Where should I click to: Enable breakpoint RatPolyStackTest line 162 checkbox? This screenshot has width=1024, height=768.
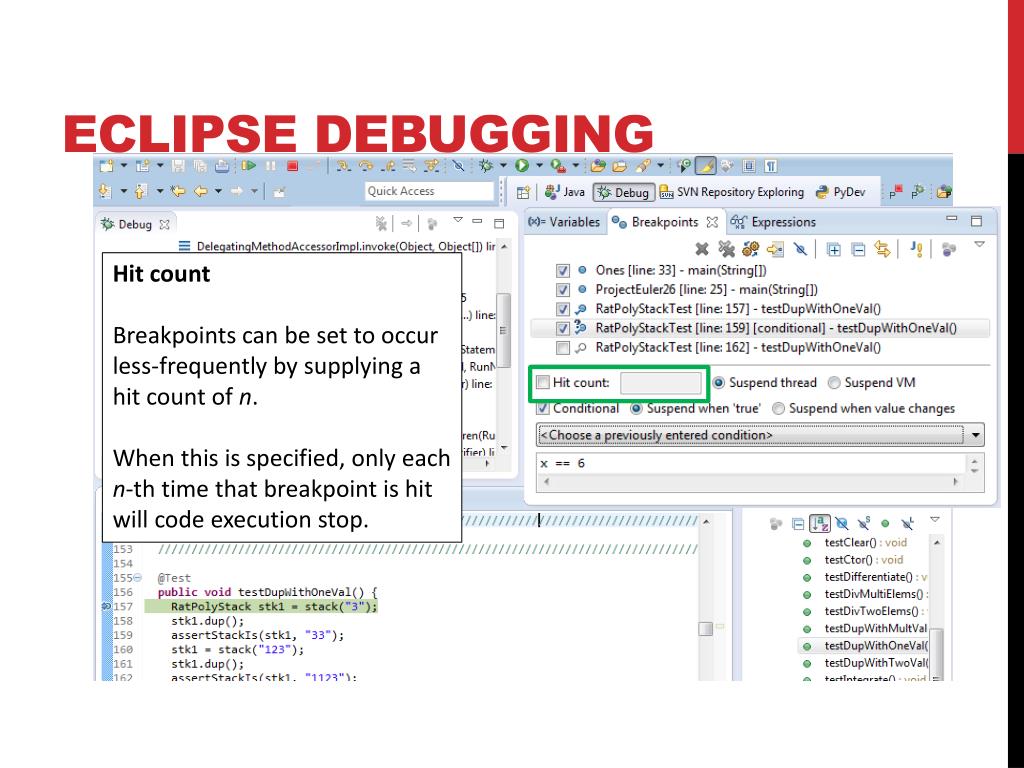point(562,347)
